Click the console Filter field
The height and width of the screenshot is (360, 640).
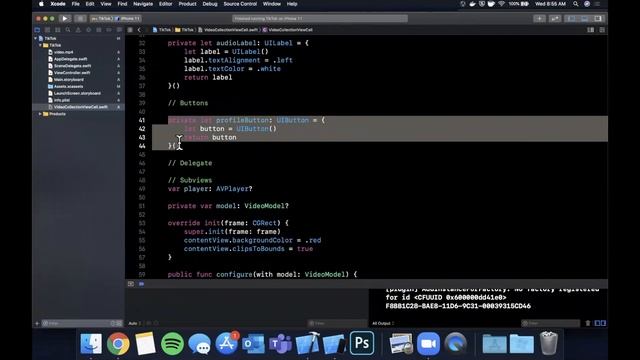point(551,323)
